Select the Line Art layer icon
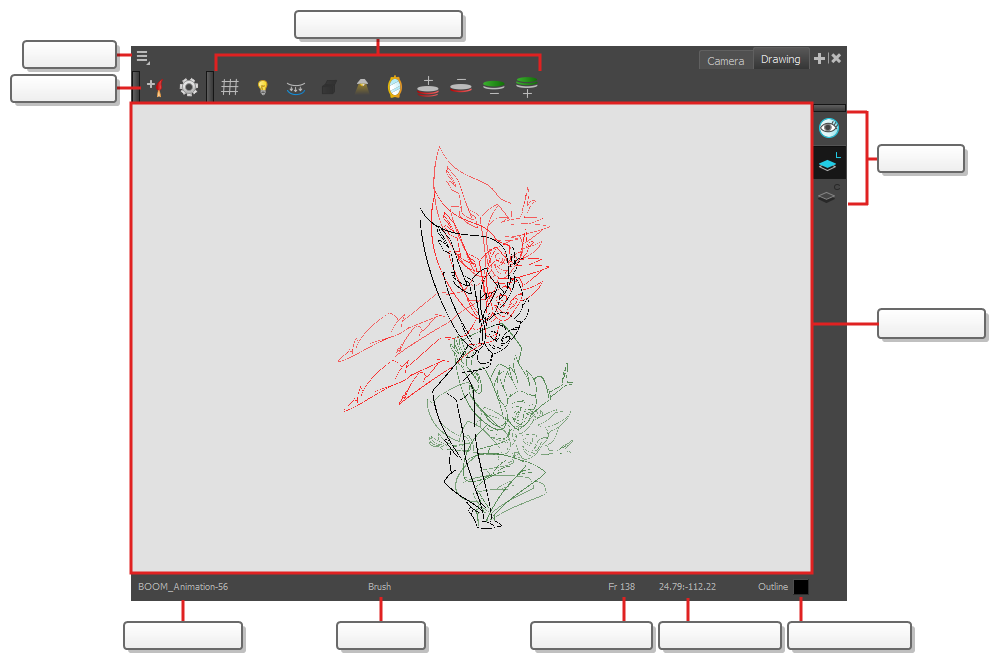Image resolution: width=1001 pixels, height=665 pixels. 828,164
